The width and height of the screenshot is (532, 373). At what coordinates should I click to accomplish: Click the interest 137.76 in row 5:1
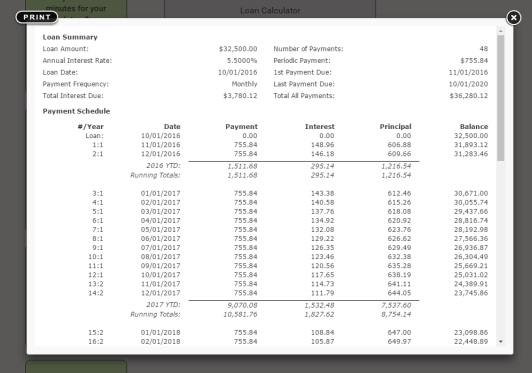point(322,211)
